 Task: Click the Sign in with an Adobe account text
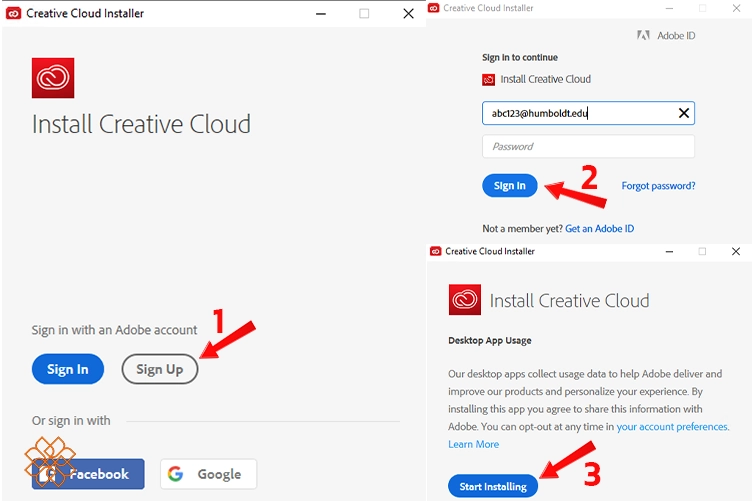click(114, 330)
